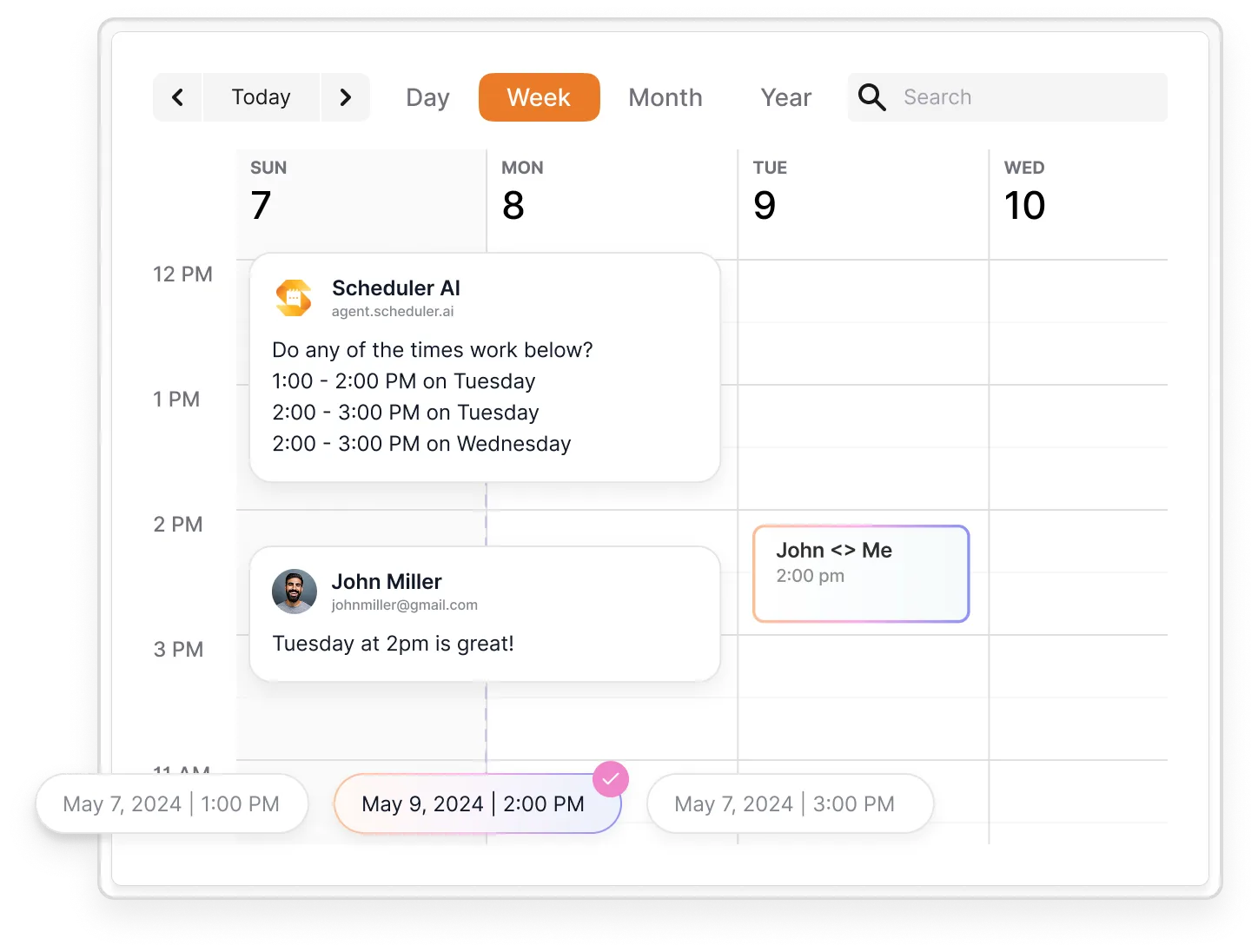Click the pink checkmark badge on May 9 pill
The height and width of the screenshot is (952, 1258).
pyautogui.click(x=611, y=779)
